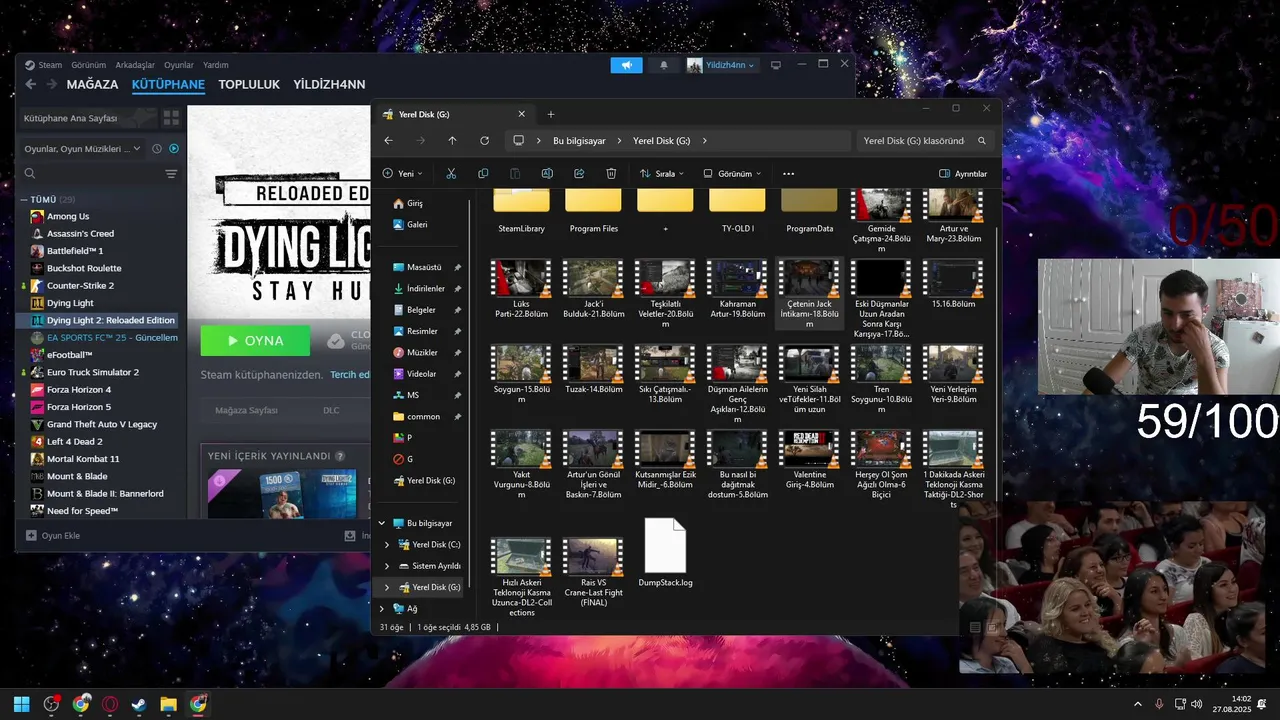Click the search magnifier in Explorer

point(982,141)
